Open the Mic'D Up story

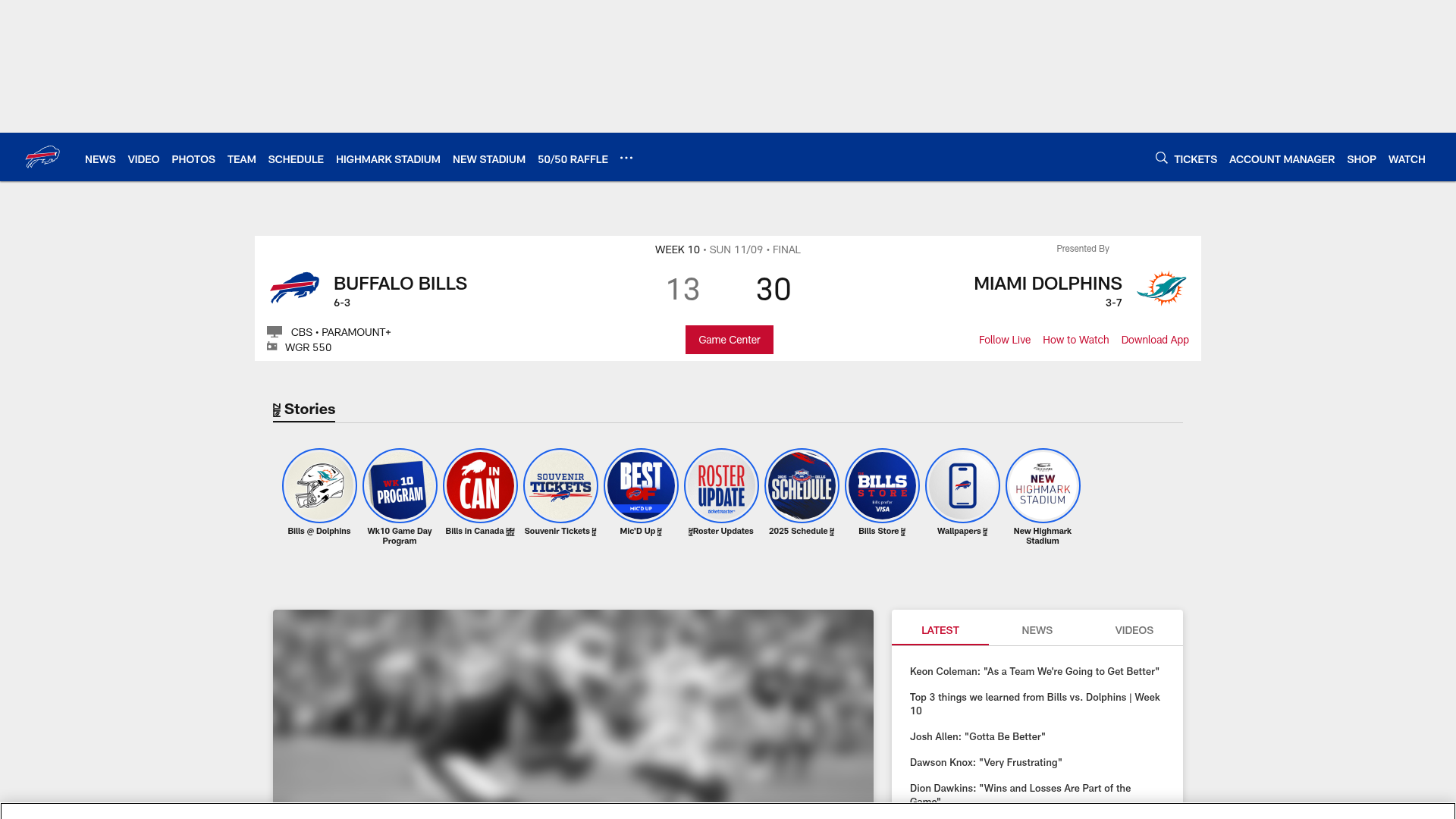pos(641,485)
